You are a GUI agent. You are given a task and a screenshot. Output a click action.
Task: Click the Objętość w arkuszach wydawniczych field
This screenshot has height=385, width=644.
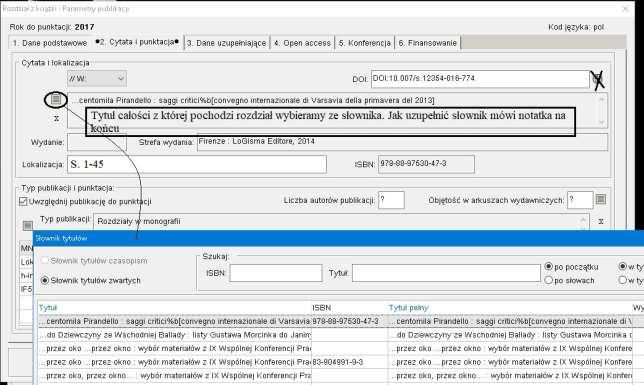tap(580, 200)
